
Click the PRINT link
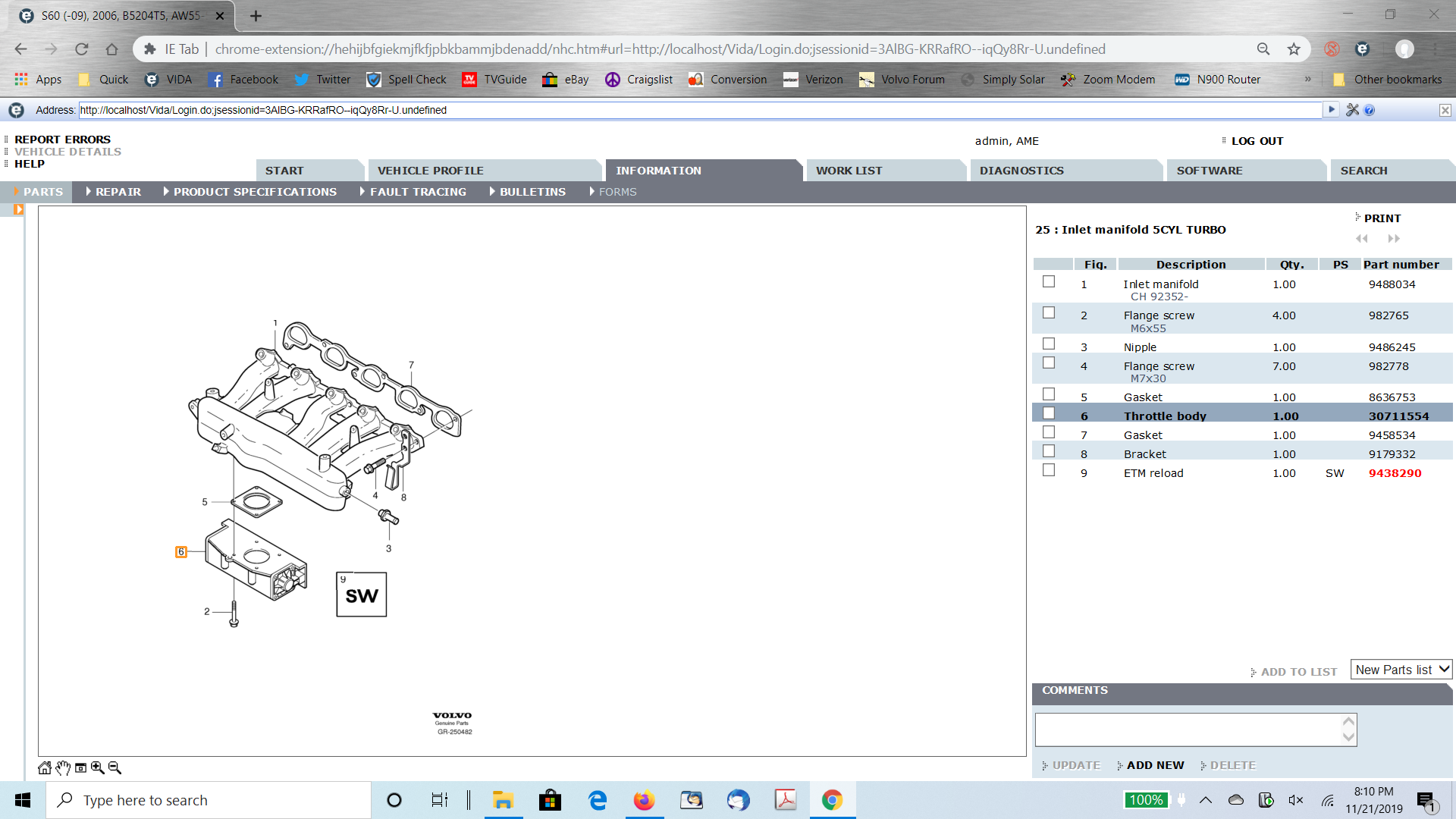point(1382,218)
